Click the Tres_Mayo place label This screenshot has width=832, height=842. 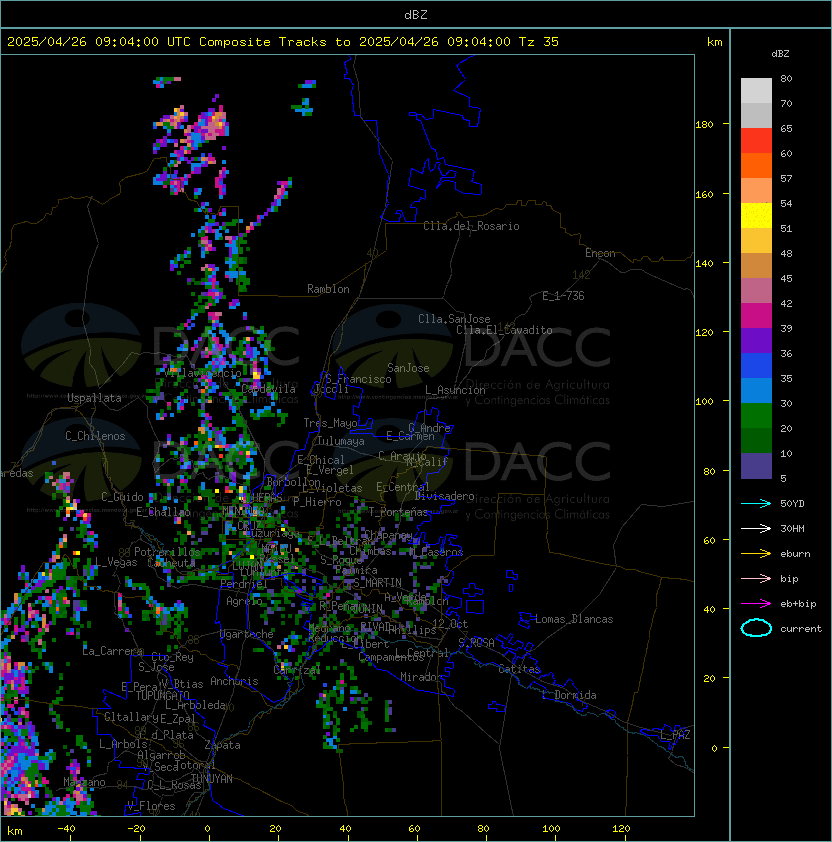[x=330, y=423]
